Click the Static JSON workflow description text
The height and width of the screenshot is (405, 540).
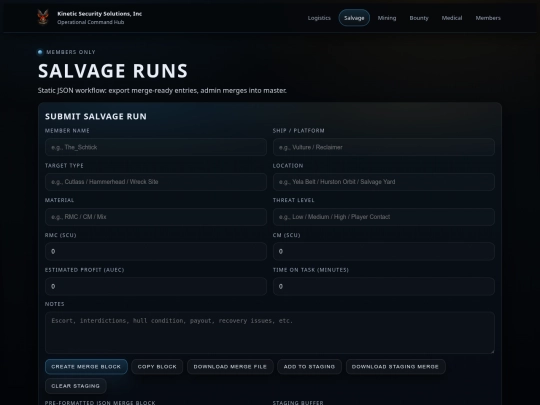pyautogui.click(x=162, y=91)
